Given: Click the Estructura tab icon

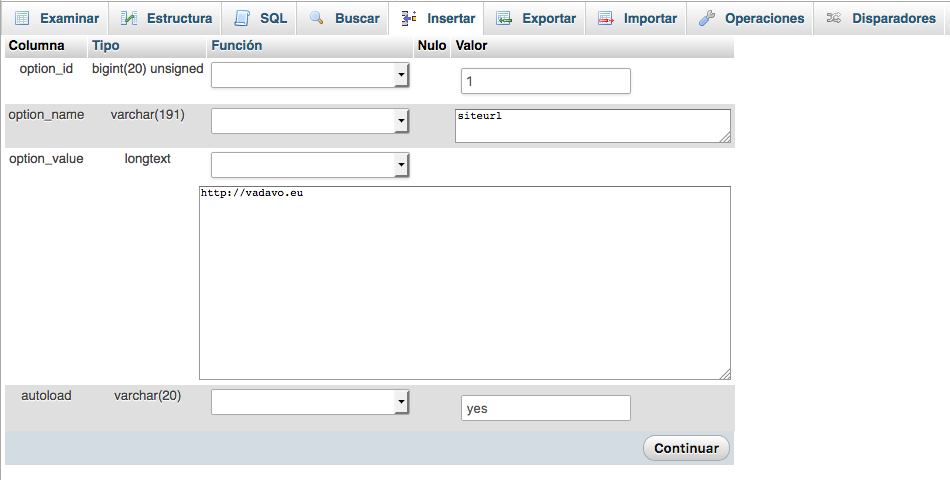Looking at the screenshot, I should tap(128, 18).
